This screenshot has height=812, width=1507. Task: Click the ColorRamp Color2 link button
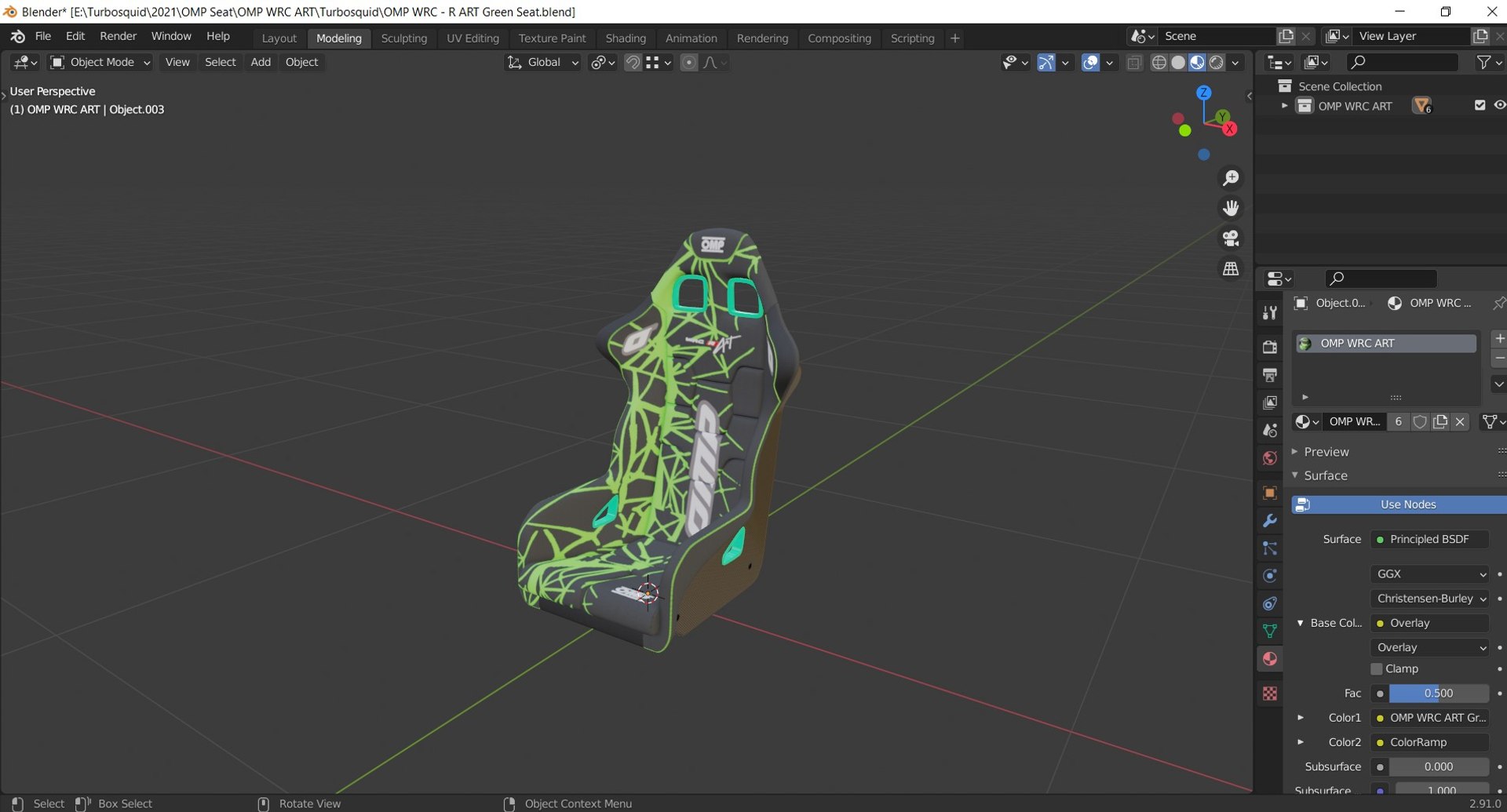[1429, 742]
